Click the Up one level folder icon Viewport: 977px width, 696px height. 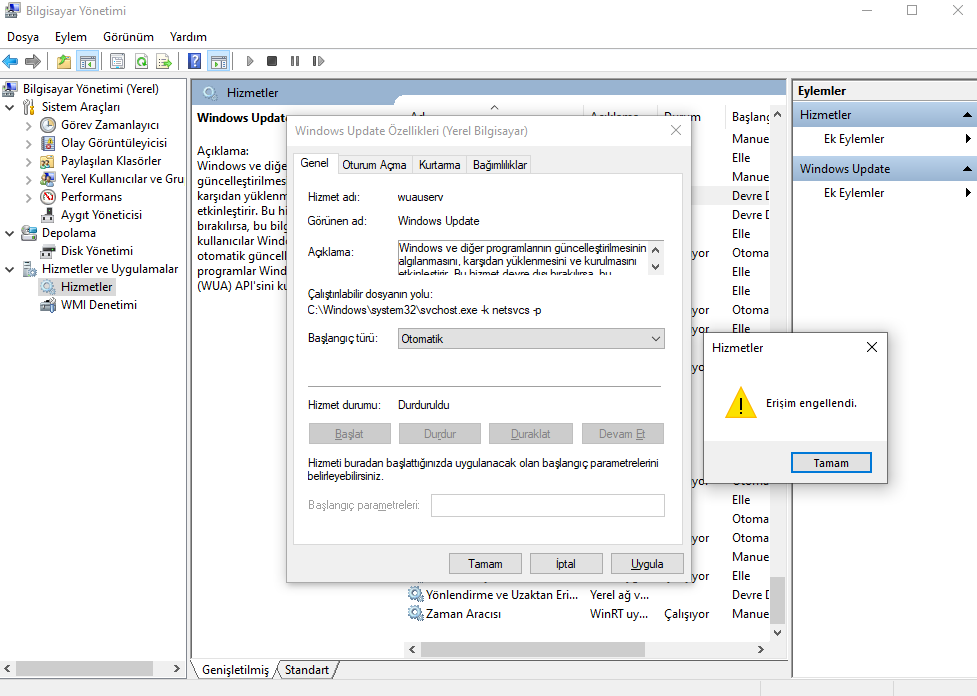coord(64,61)
